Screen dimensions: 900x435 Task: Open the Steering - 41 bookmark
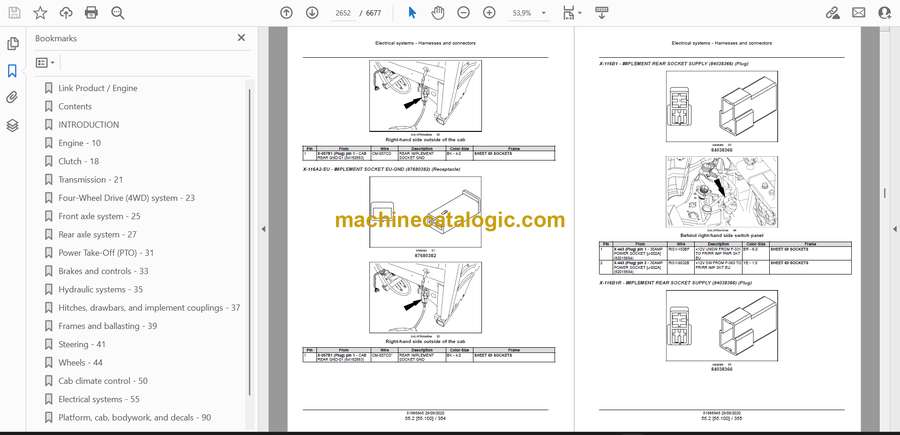[82, 344]
